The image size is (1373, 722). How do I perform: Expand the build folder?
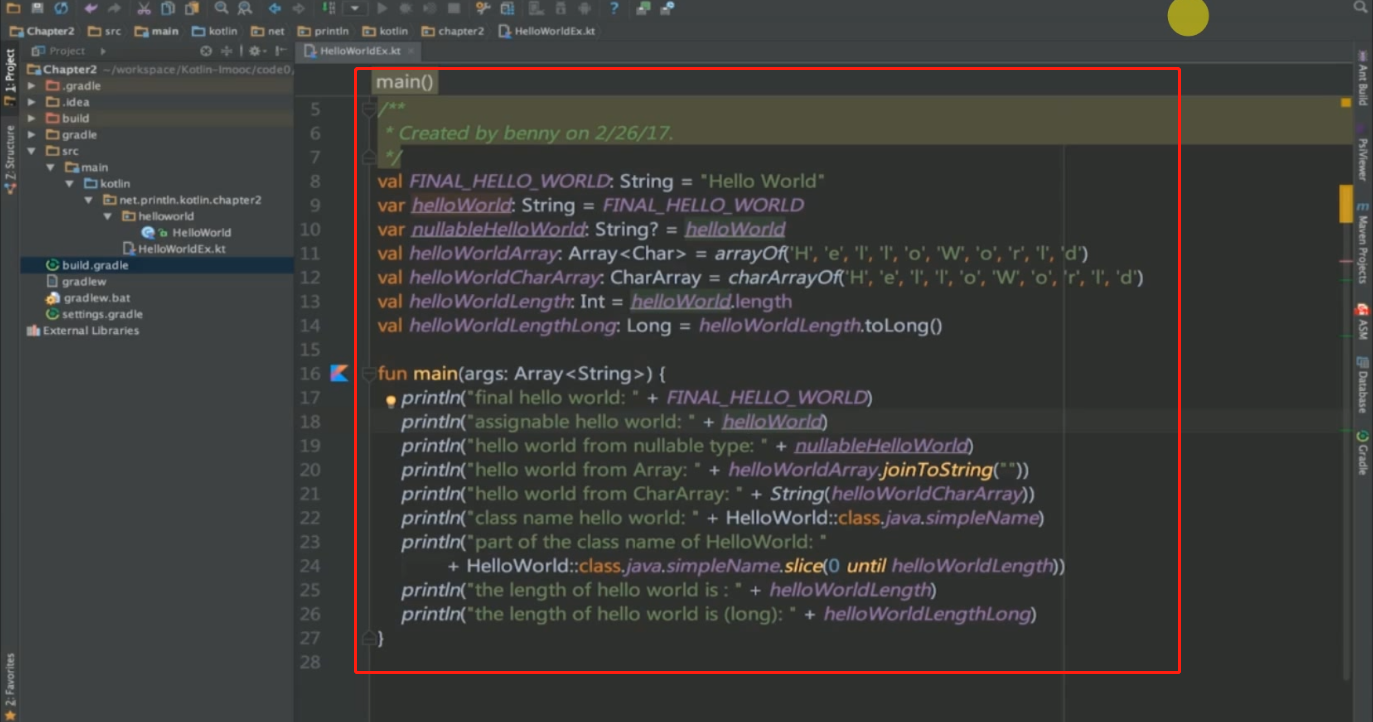pos(32,118)
